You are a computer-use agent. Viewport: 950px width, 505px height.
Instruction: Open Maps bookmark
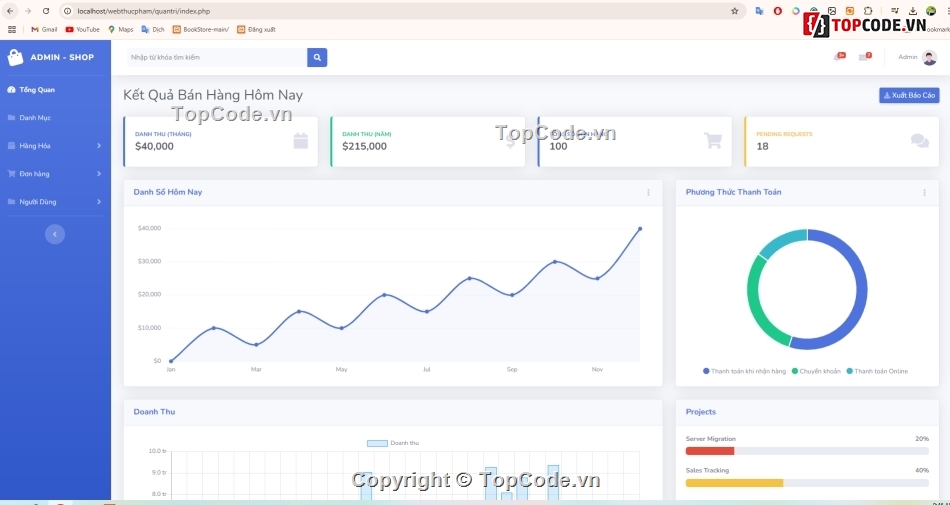121,29
